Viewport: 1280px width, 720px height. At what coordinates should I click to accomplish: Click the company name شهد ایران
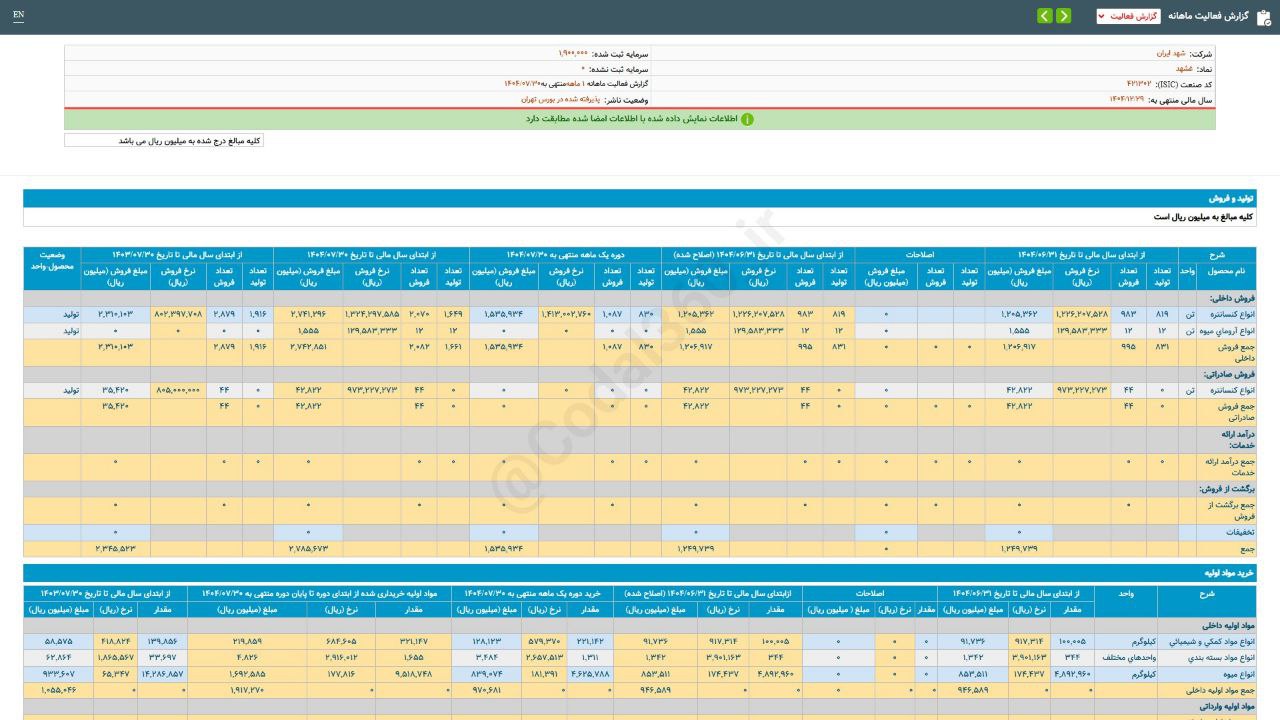(x=1171, y=54)
